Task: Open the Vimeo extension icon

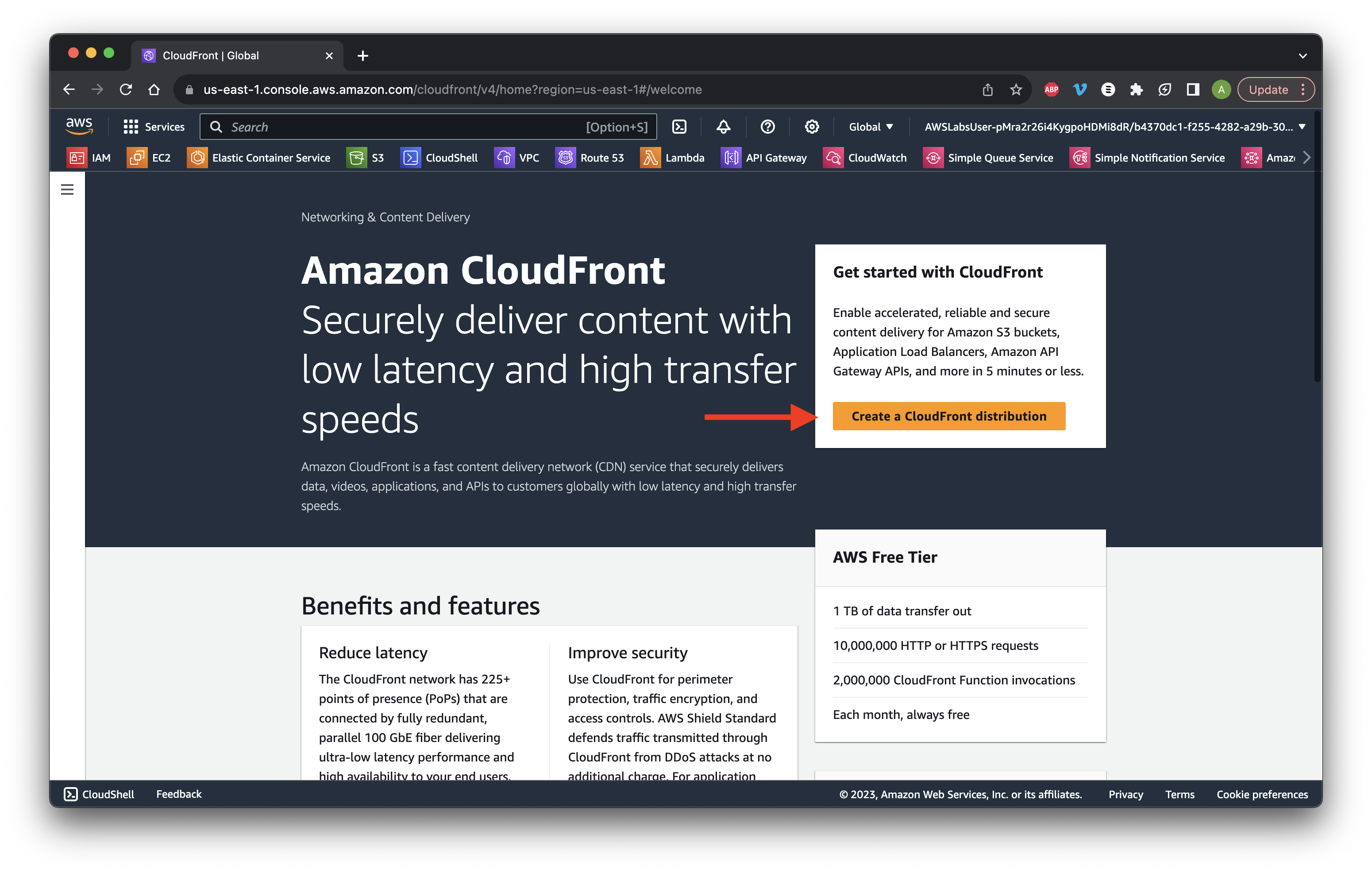Action: (1080, 89)
